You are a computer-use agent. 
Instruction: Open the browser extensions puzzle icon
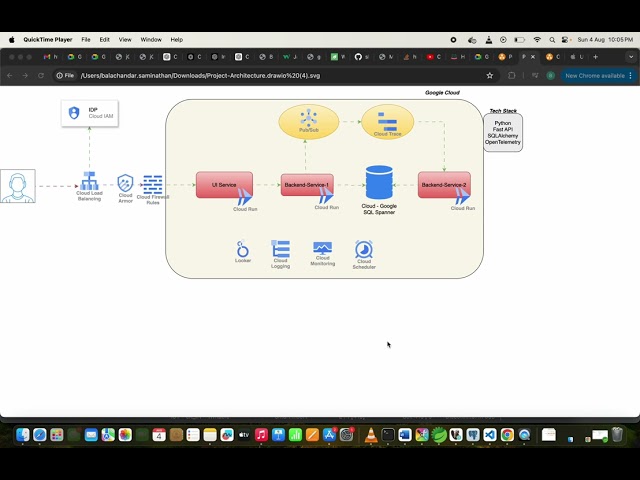pos(511,76)
